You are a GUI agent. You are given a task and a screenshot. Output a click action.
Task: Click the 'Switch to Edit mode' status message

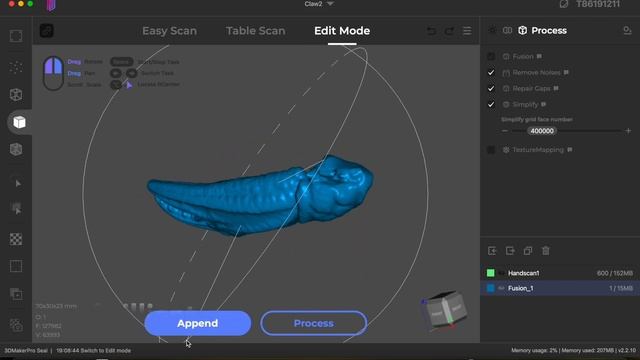click(x=93, y=351)
